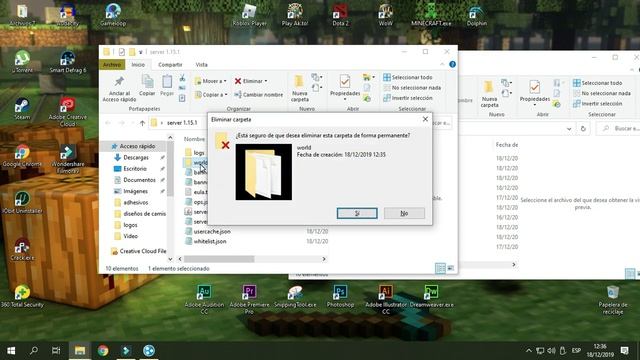Open the ribbon help question icon
This screenshot has width=640, height=360.
point(452,64)
